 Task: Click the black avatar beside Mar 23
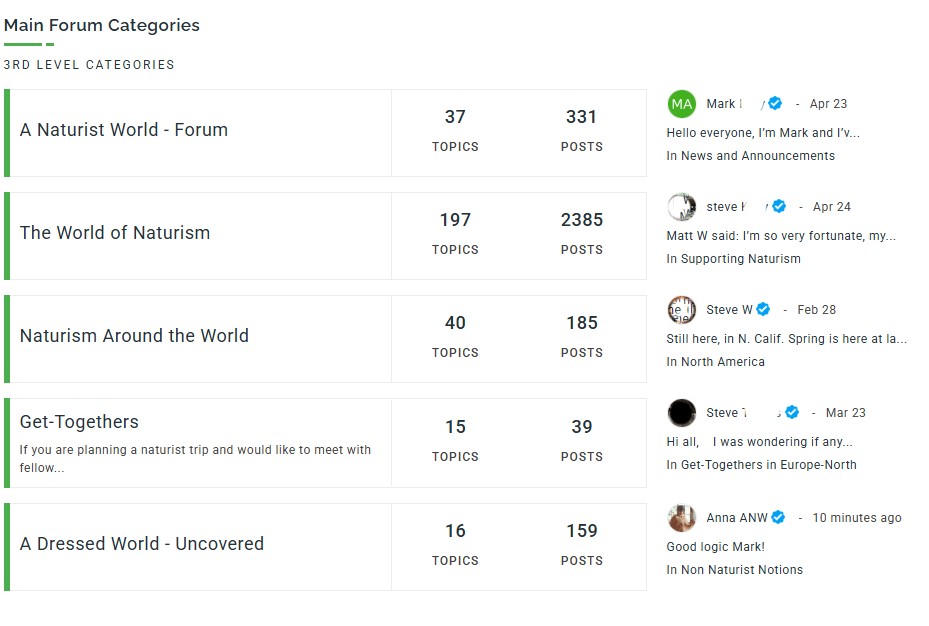(681, 413)
